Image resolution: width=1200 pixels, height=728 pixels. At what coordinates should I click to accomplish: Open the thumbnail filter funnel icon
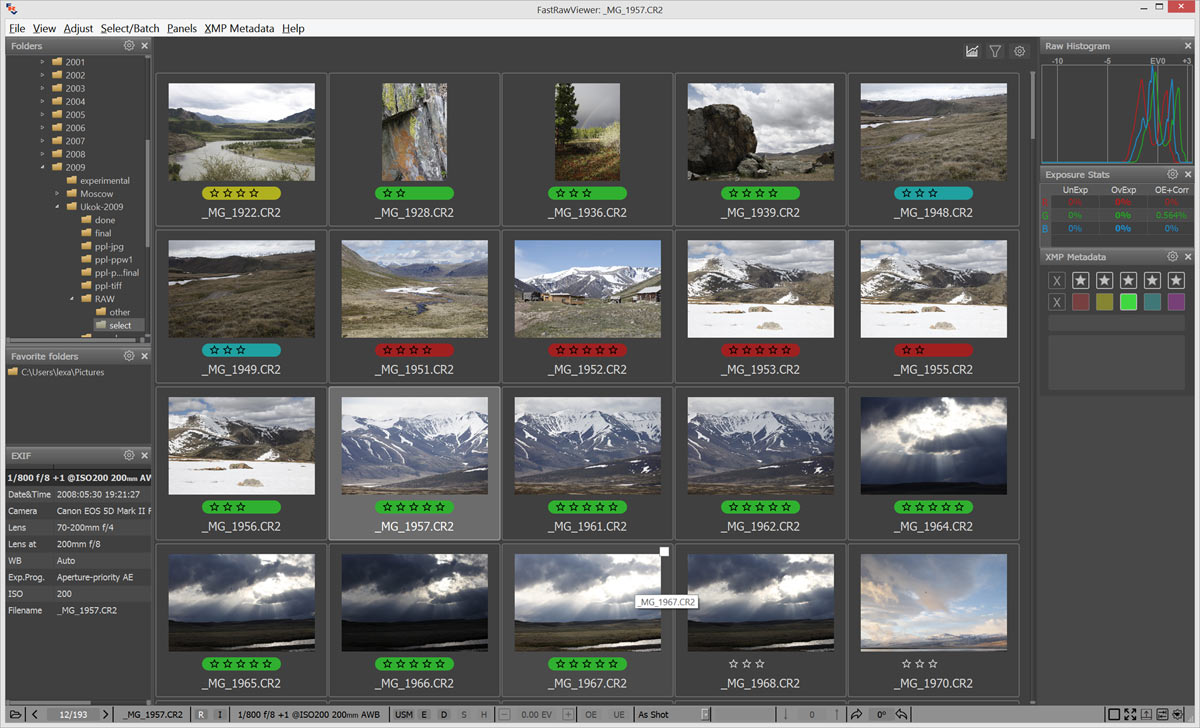click(x=995, y=51)
